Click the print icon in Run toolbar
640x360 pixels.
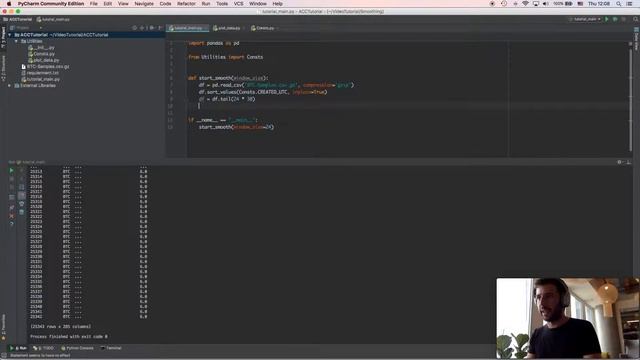click(x=22, y=203)
